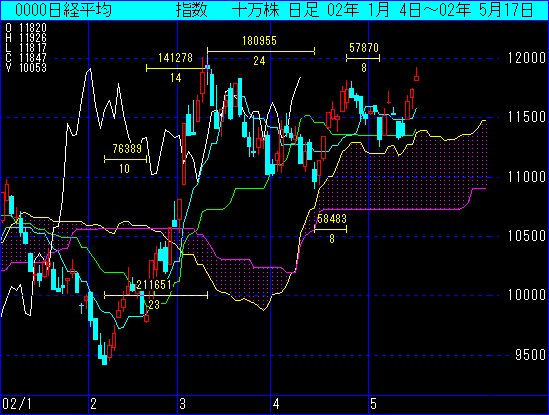The height and width of the screenshot is (415, 549).
Task: Click the 0000日経平均 title text
Action: pyautogui.click(x=63, y=10)
